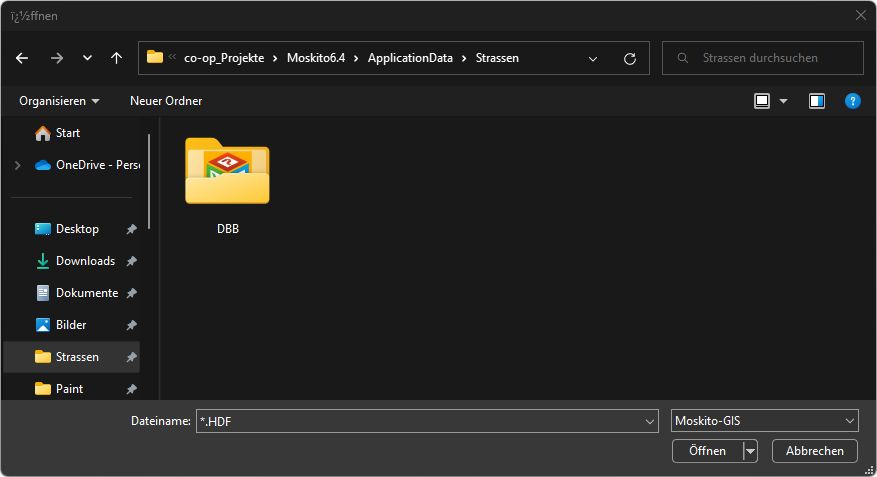Toggle the pin next to Downloads
Image resolution: width=877 pixels, height=477 pixels.
coord(131,261)
